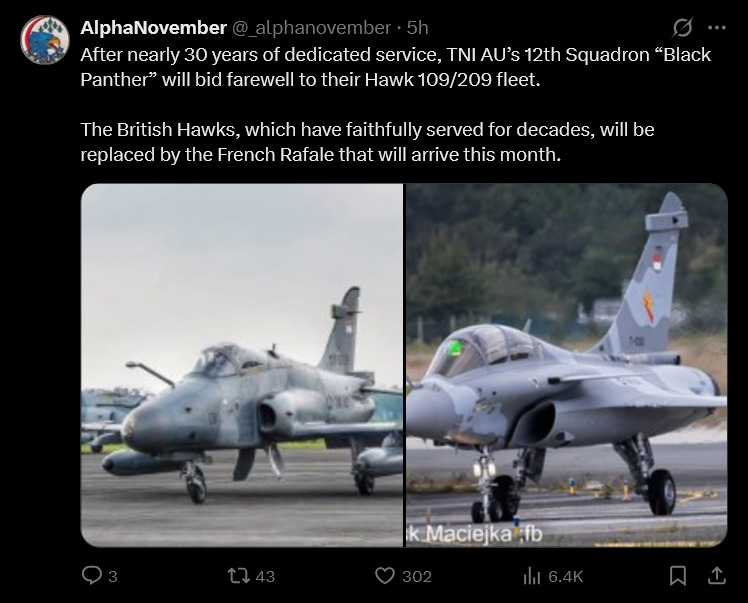748x603 pixels.
Task: Click the paragraph mentioning the French Rafale
Action: pos(367,143)
